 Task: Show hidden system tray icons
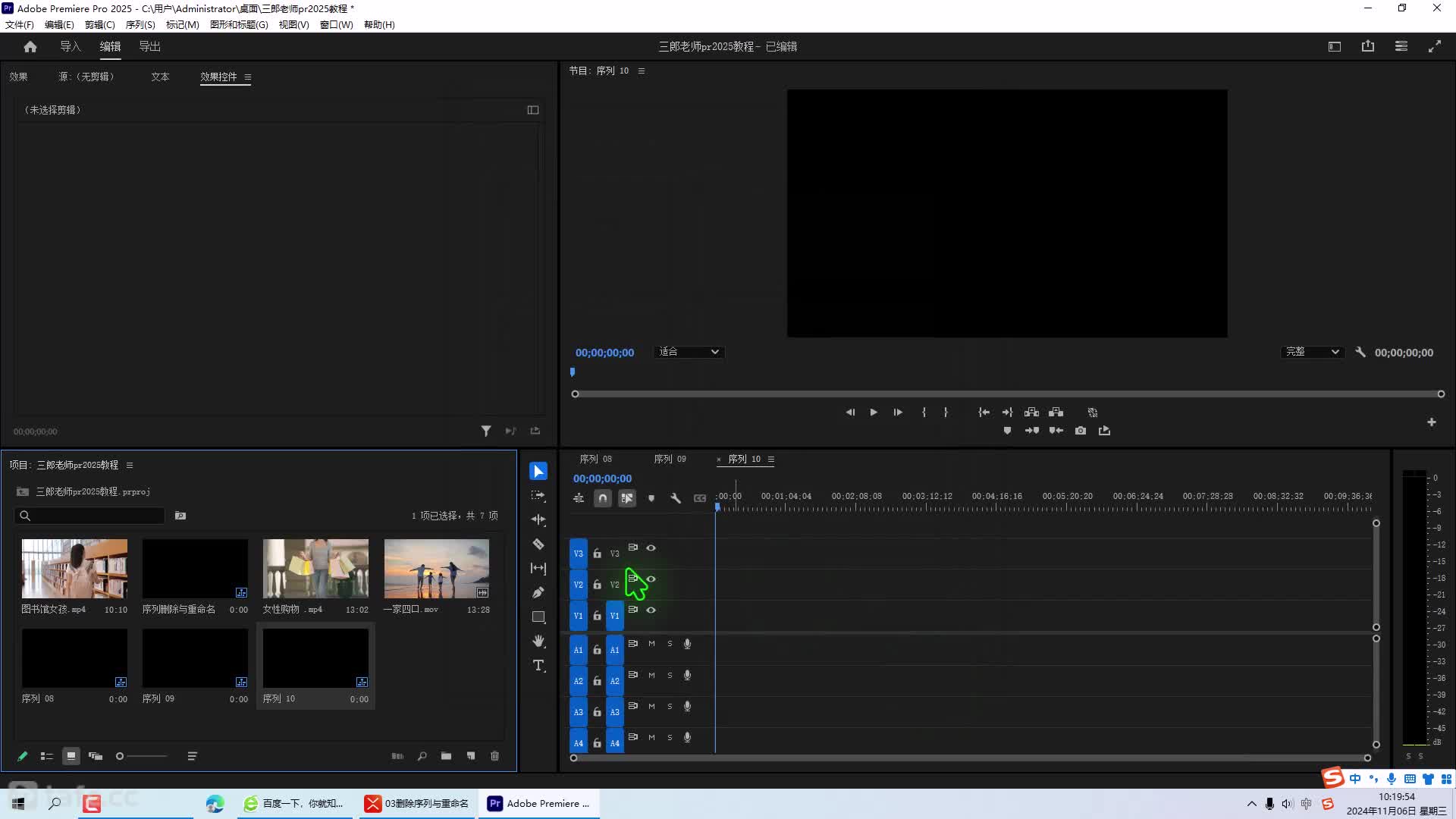1251,804
